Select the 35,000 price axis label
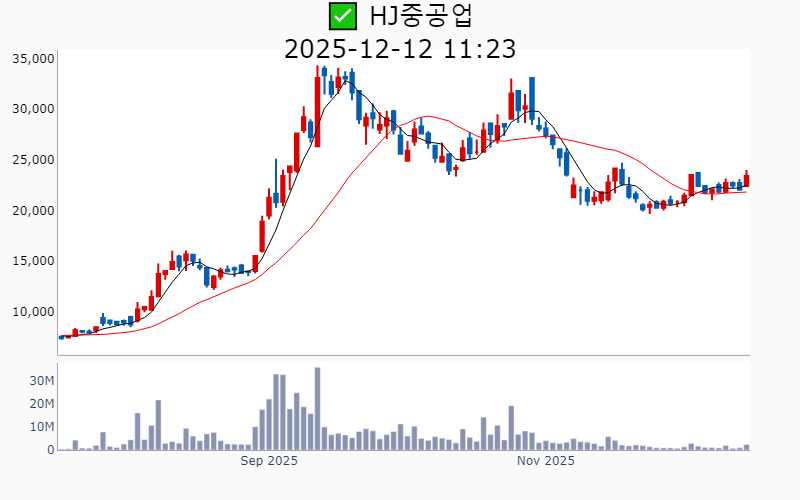This screenshot has height=500, width=800. 32,59
